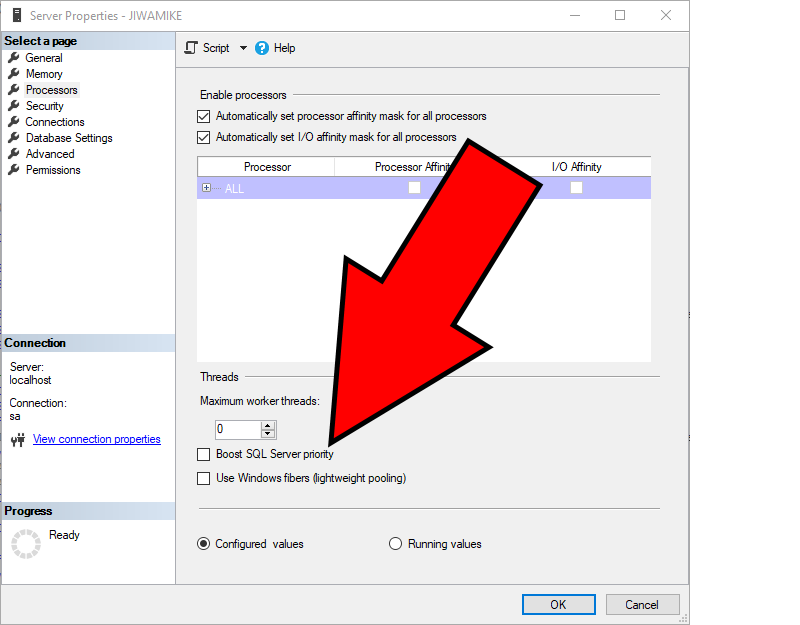Click the maximum worker threads input field
The image size is (800, 625).
(x=237, y=430)
